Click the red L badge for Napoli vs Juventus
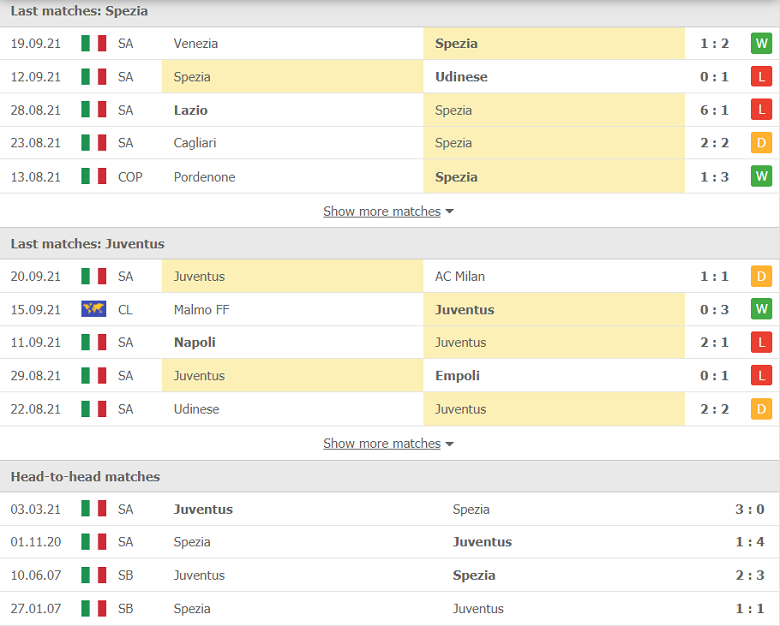Image resolution: width=780 pixels, height=626 pixels. 761,342
